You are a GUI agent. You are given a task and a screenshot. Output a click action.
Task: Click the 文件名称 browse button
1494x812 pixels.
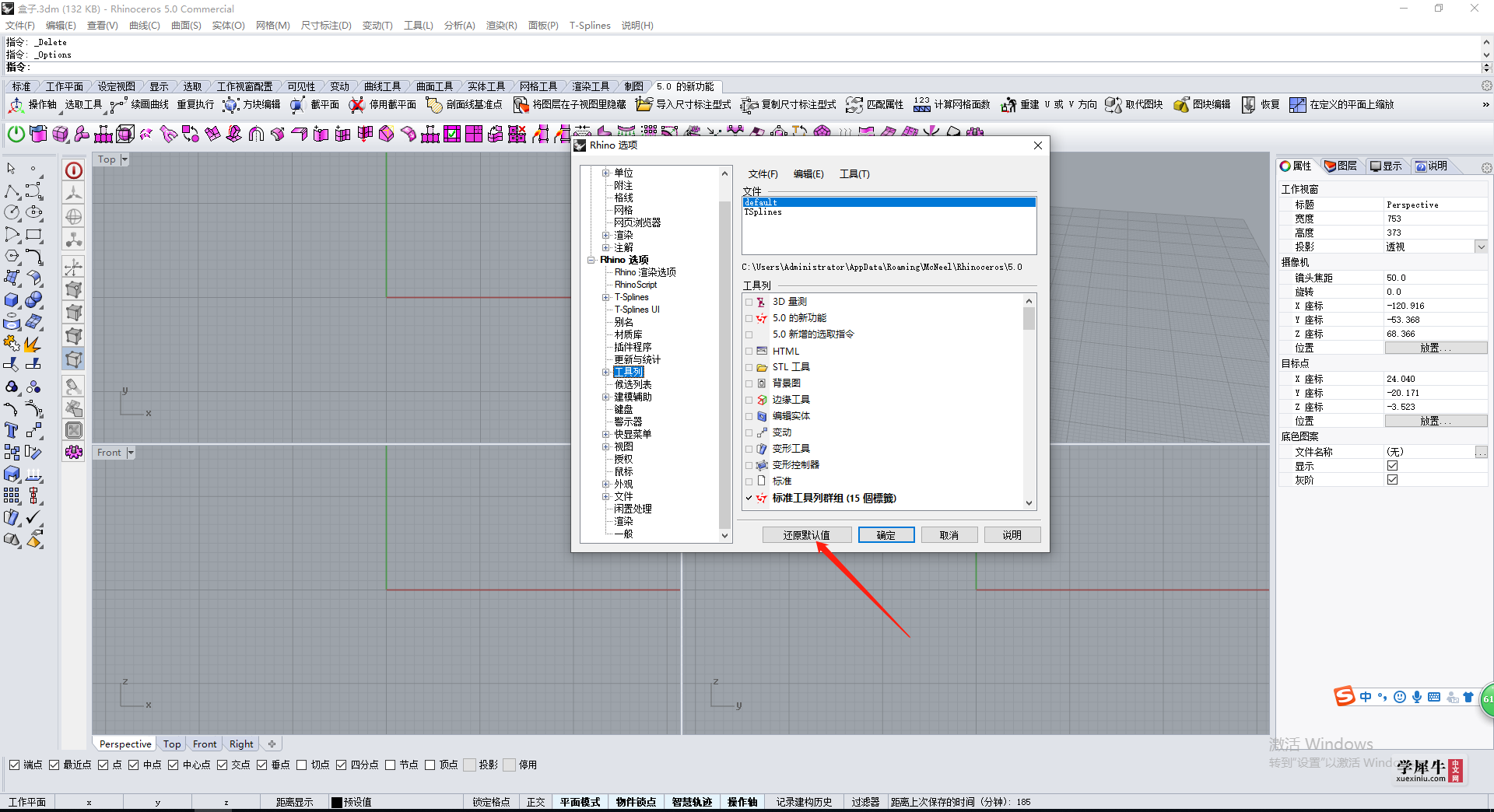pos(1481,452)
